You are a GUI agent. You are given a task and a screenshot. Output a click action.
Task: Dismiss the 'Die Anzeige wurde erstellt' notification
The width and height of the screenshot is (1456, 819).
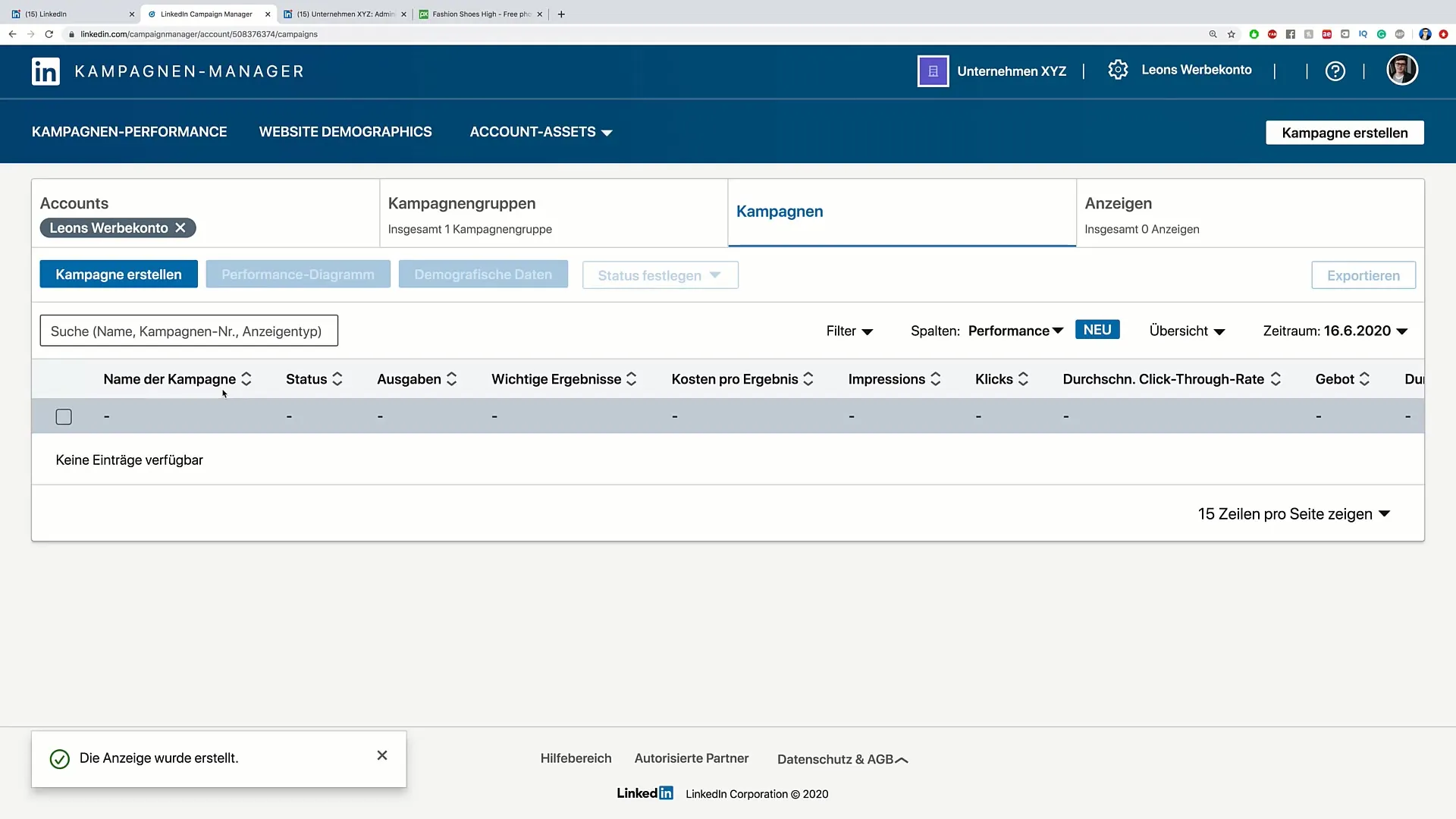(x=382, y=755)
